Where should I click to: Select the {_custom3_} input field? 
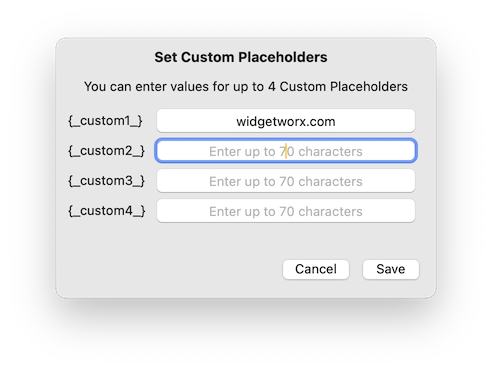286,181
